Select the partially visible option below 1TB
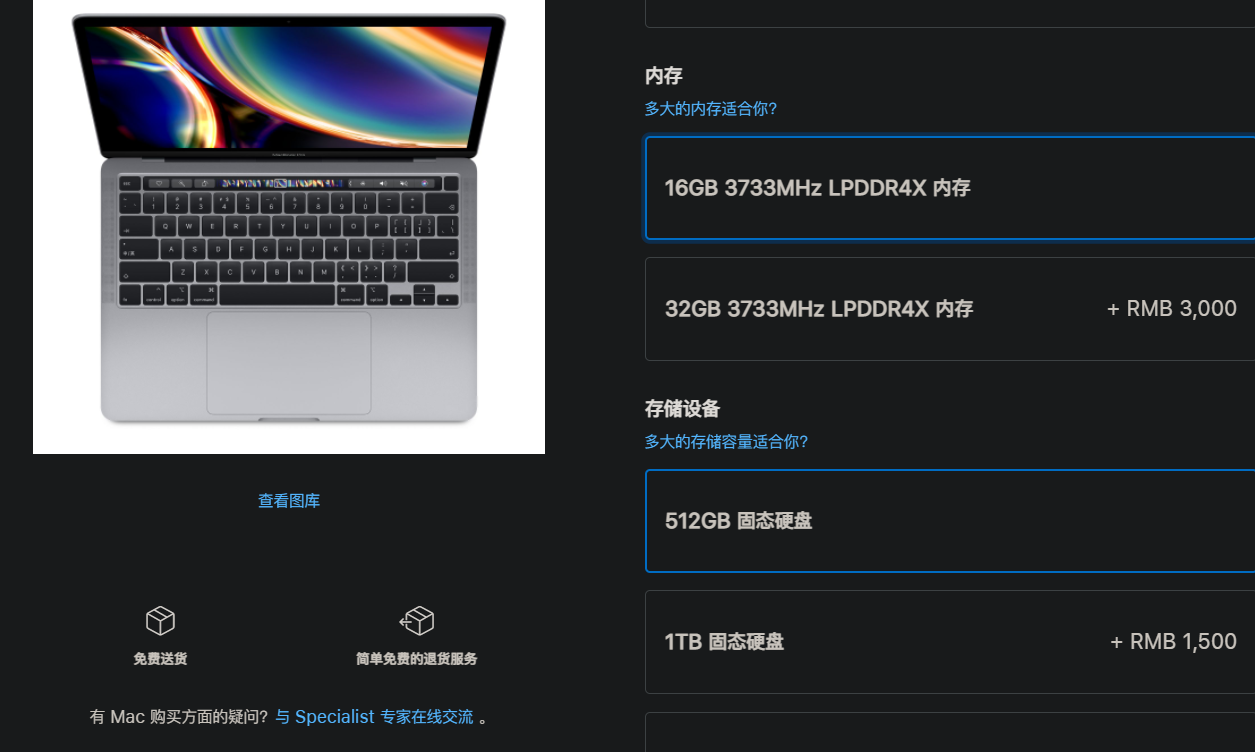Image resolution: width=1255 pixels, height=752 pixels. coord(950,732)
